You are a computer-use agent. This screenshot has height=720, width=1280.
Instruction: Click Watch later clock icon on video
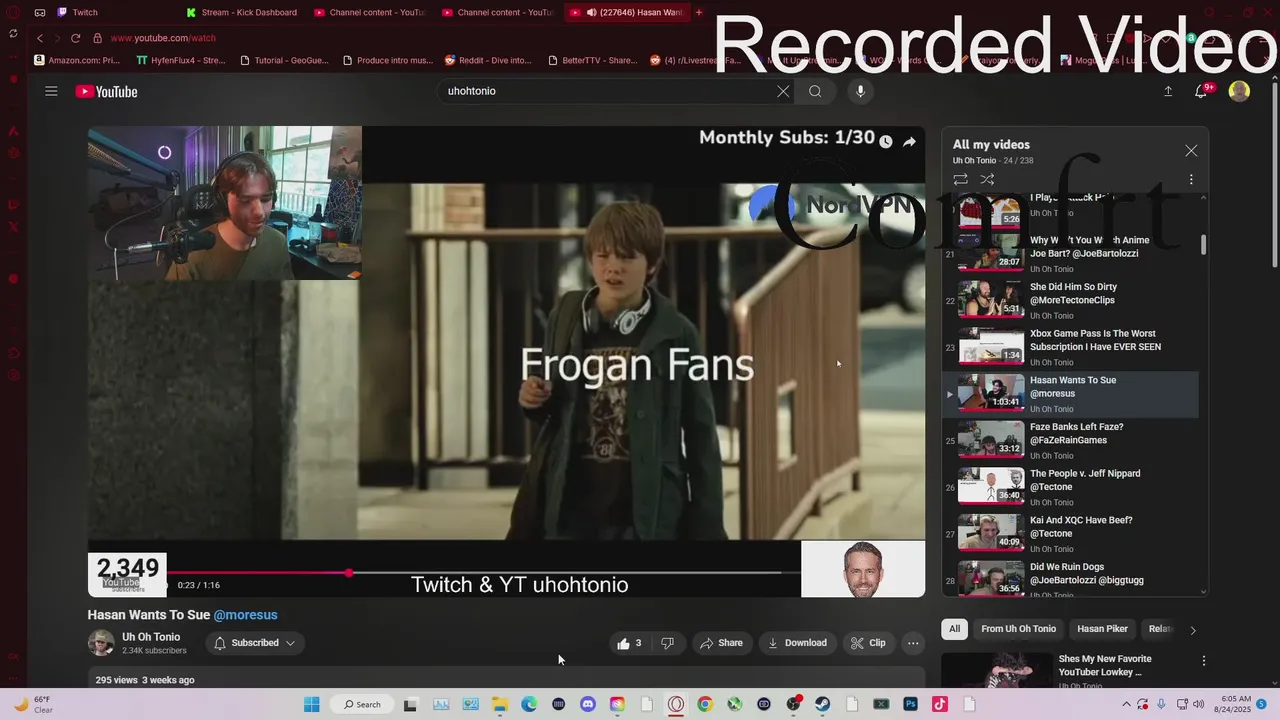(x=885, y=142)
